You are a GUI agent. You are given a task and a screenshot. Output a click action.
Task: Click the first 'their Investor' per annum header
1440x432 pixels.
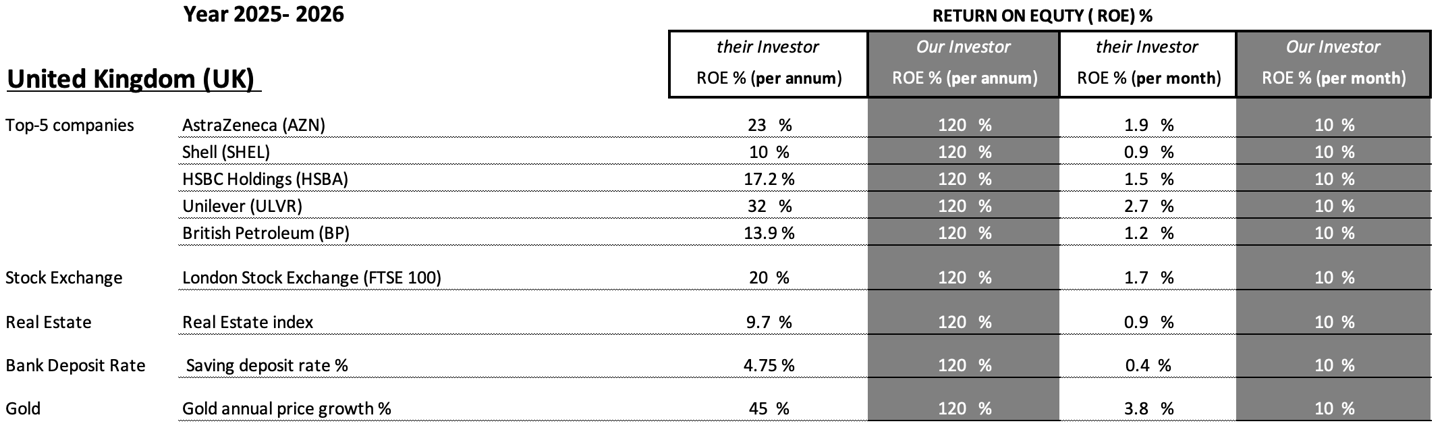click(x=768, y=47)
